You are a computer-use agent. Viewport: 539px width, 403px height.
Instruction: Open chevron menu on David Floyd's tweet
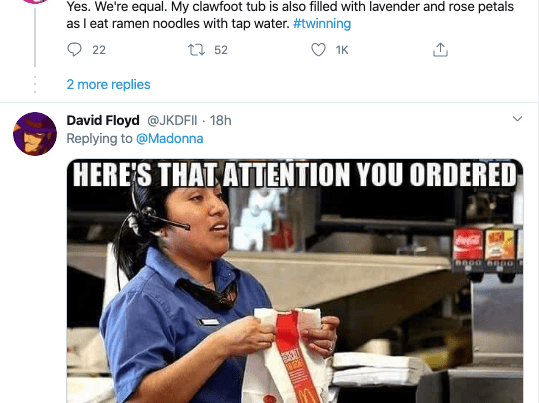click(517, 119)
